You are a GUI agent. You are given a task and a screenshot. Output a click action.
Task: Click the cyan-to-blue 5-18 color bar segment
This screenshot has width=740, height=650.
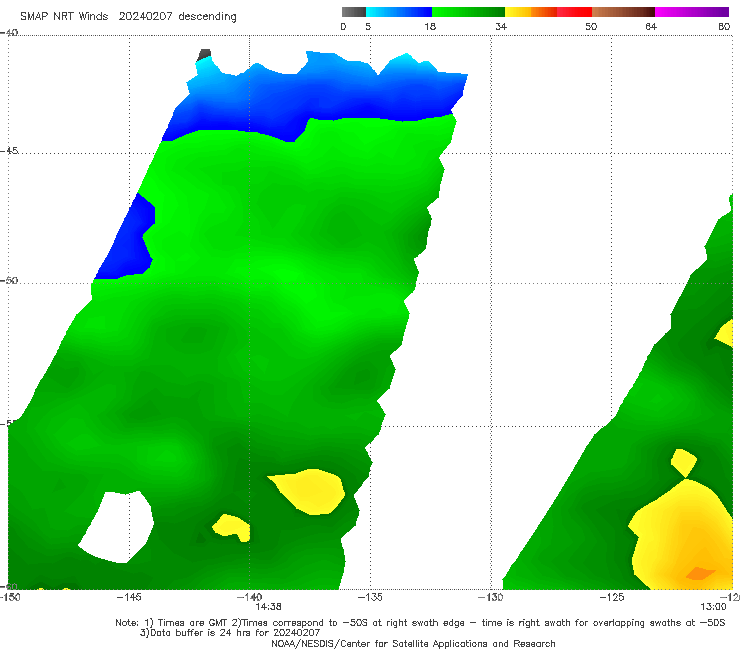(399, 12)
